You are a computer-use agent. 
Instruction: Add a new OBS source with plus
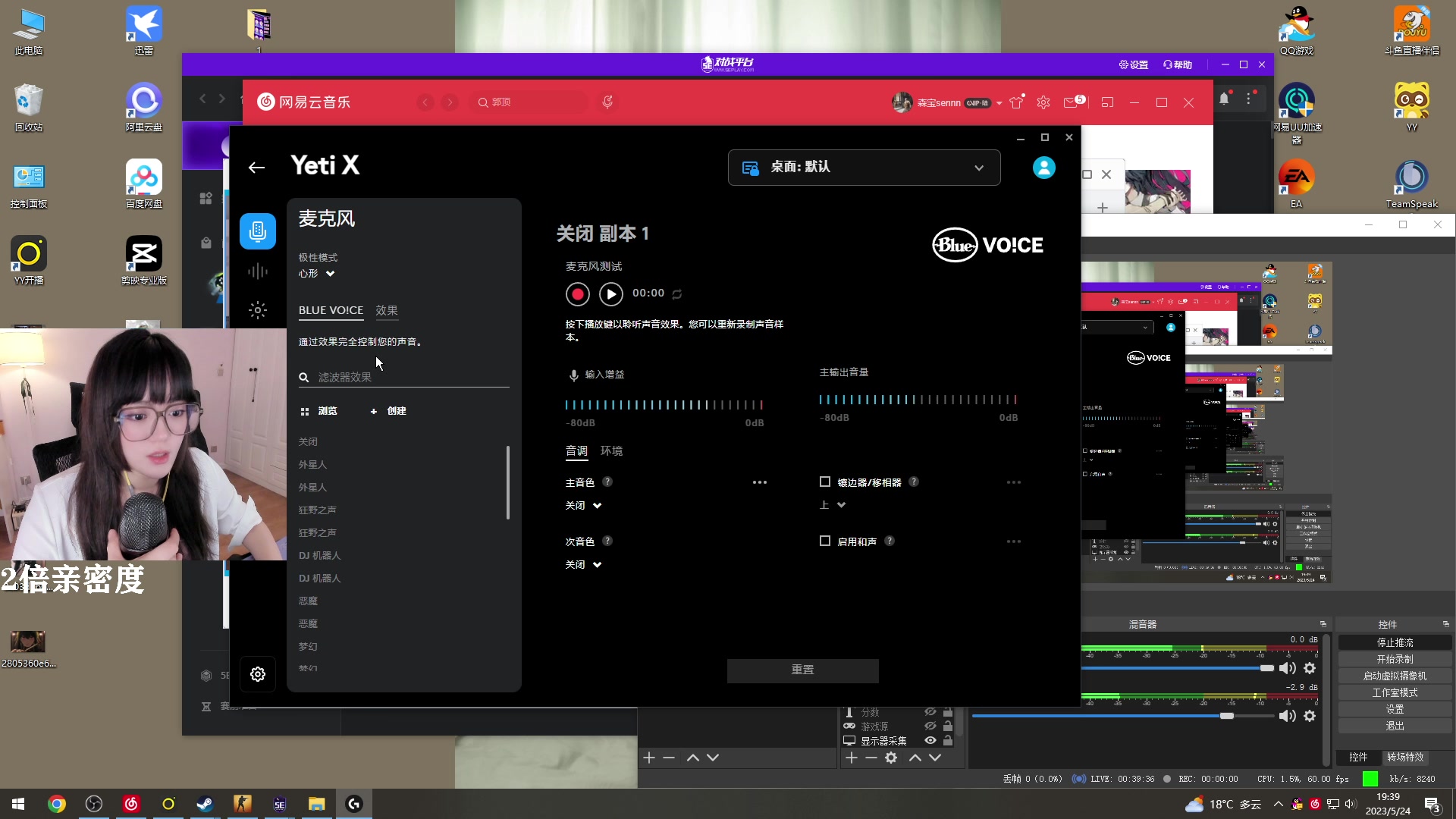pos(852,758)
